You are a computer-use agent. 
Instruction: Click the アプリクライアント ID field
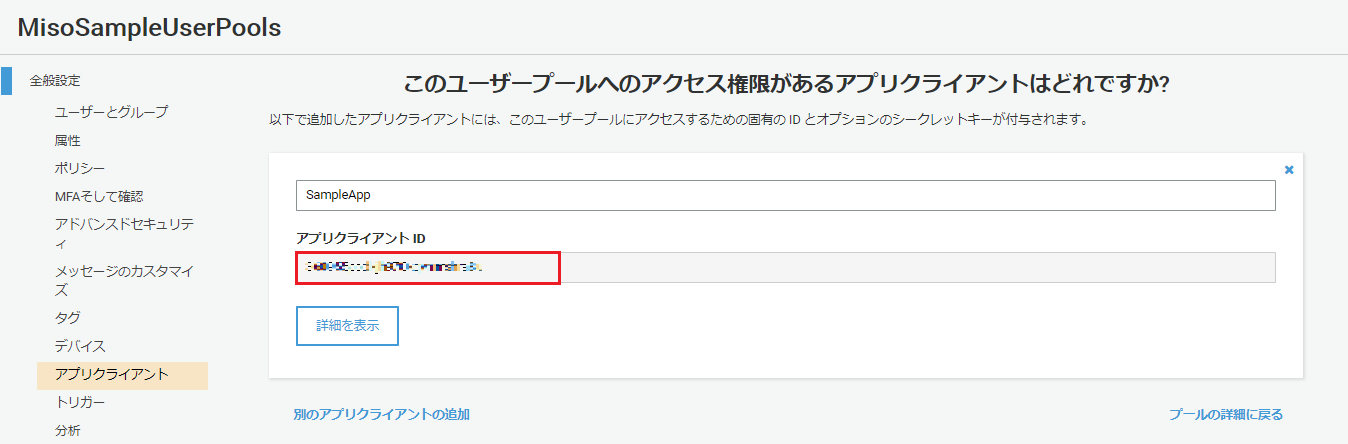[785, 268]
